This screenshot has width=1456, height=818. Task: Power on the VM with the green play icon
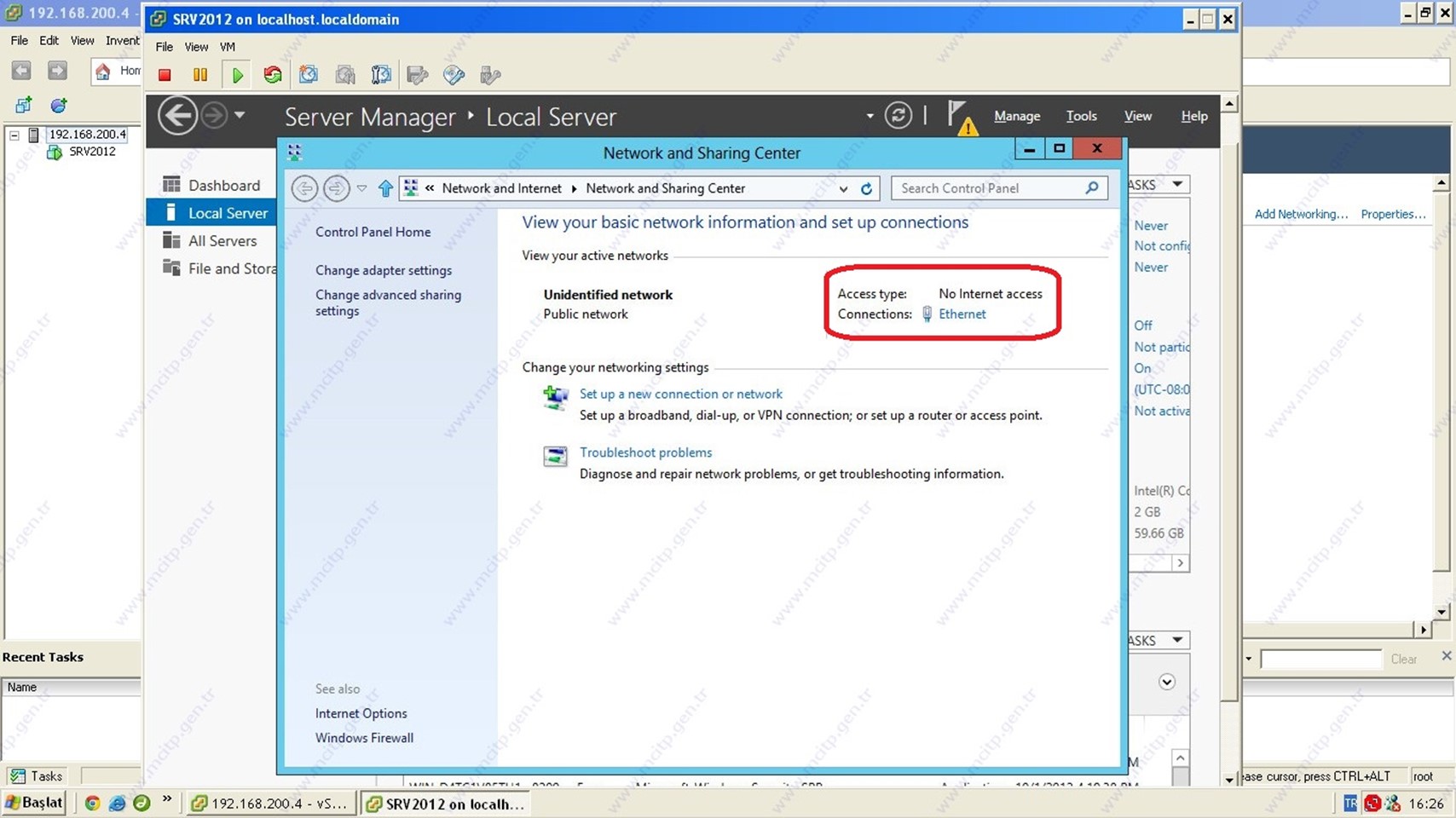pyautogui.click(x=237, y=75)
